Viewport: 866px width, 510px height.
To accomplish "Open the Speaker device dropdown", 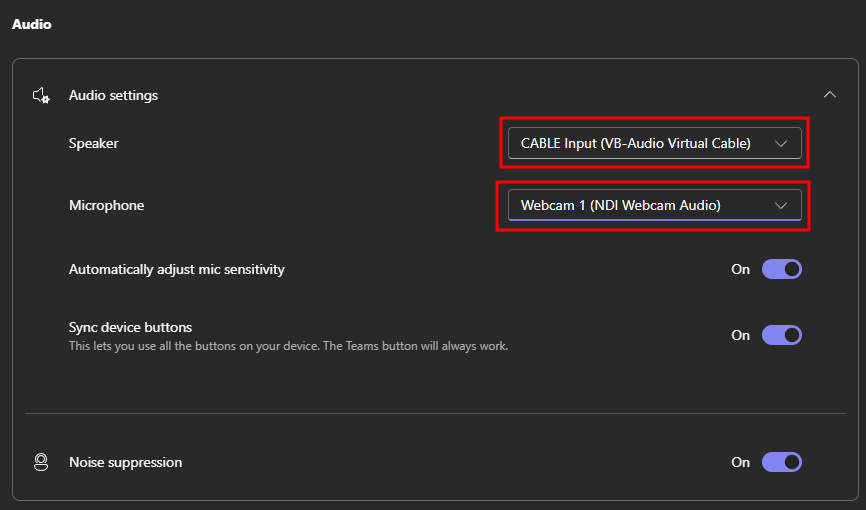I will (x=640, y=143).
